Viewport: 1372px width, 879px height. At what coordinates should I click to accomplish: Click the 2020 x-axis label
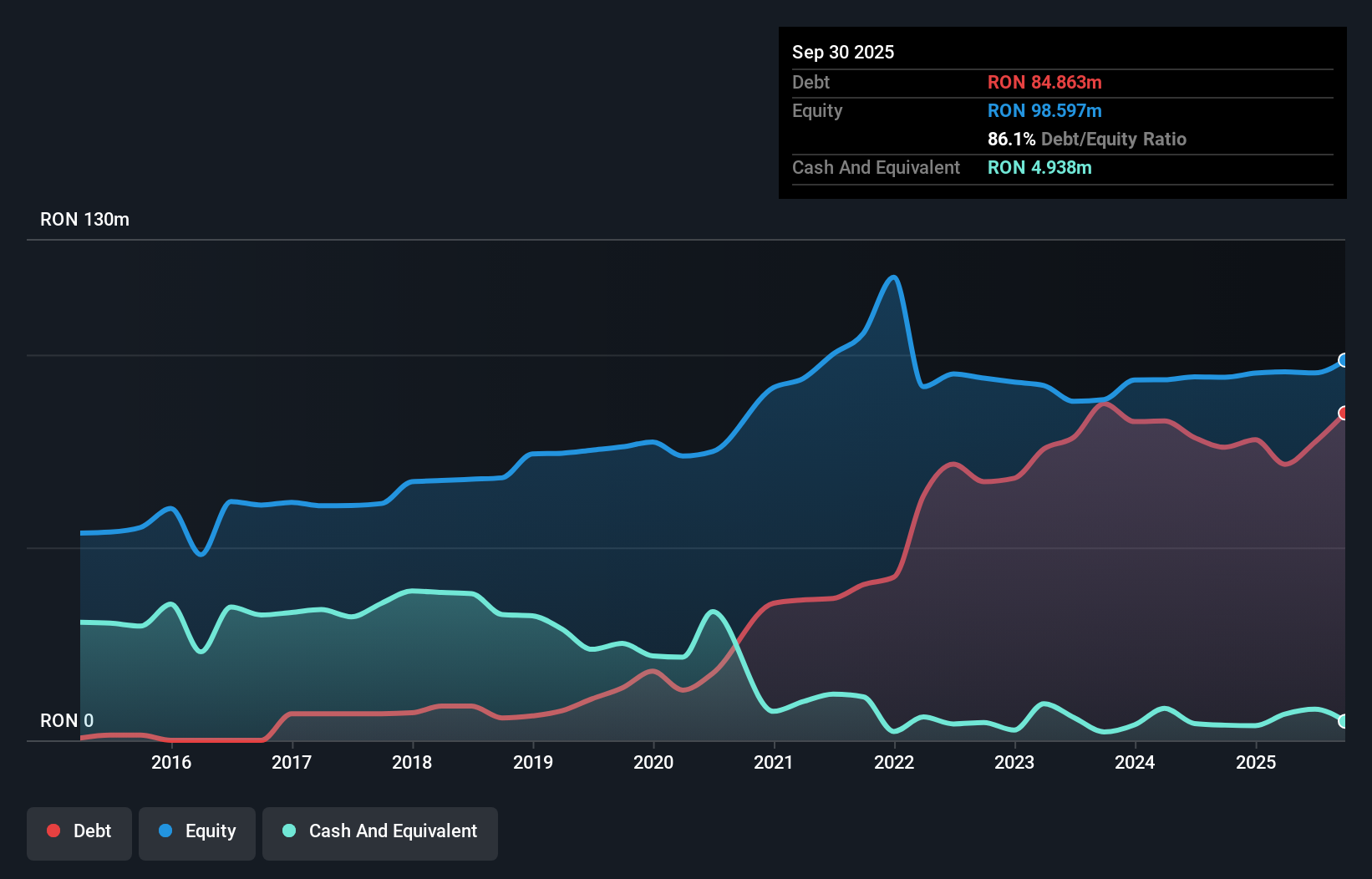pyautogui.click(x=653, y=762)
